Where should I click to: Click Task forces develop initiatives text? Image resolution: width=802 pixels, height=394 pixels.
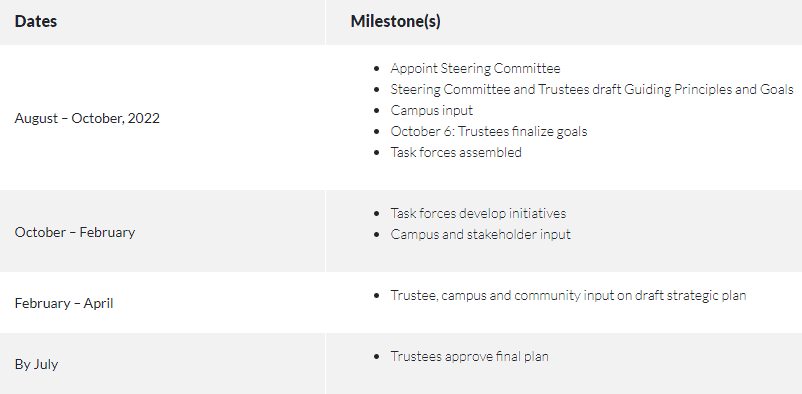(x=478, y=213)
